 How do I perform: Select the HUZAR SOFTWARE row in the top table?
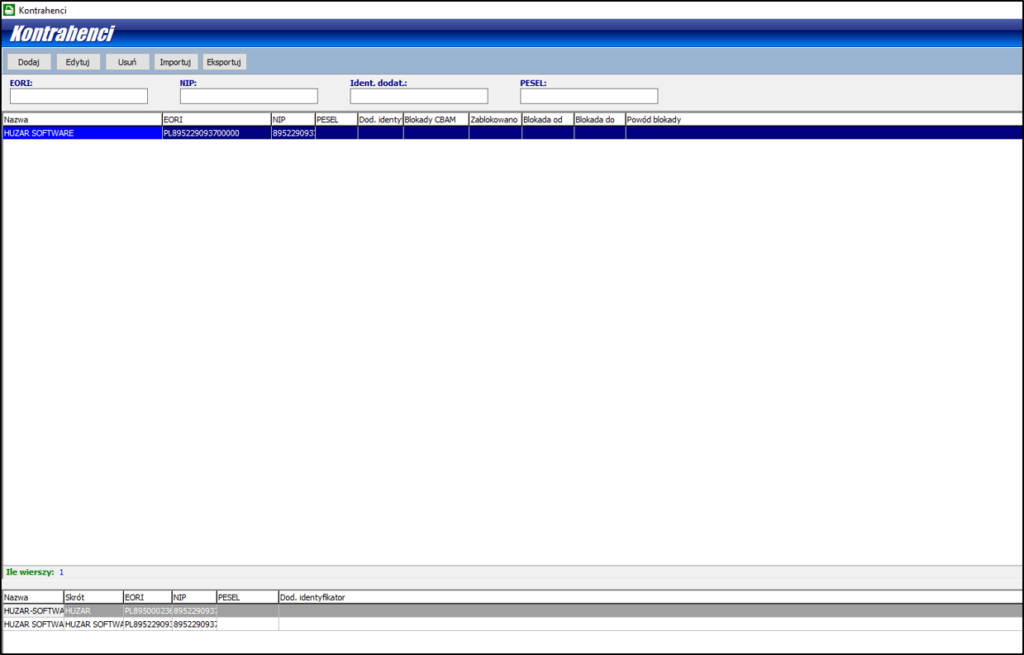pyautogui.click(x=80, y=133)
